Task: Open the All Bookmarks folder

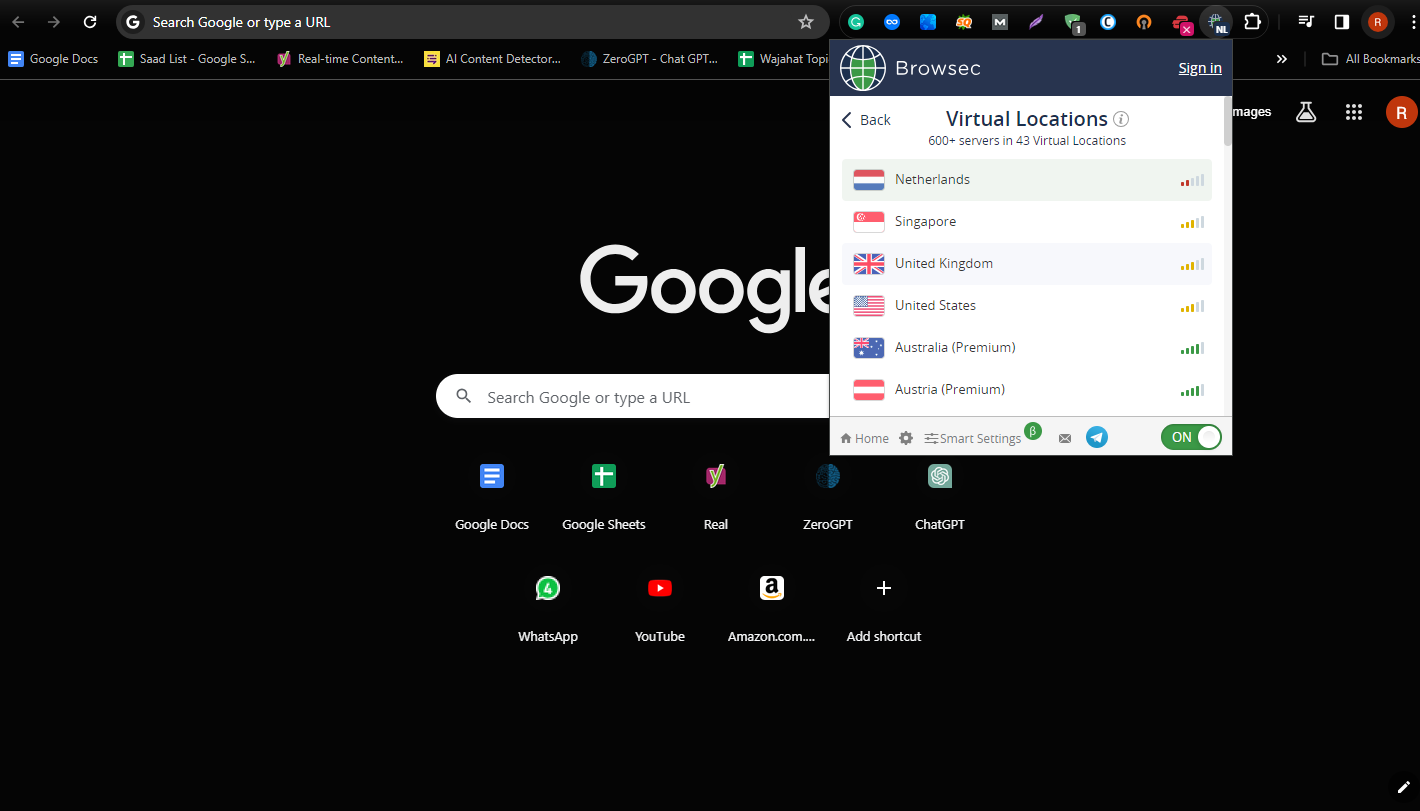Action: (1370, 59)
